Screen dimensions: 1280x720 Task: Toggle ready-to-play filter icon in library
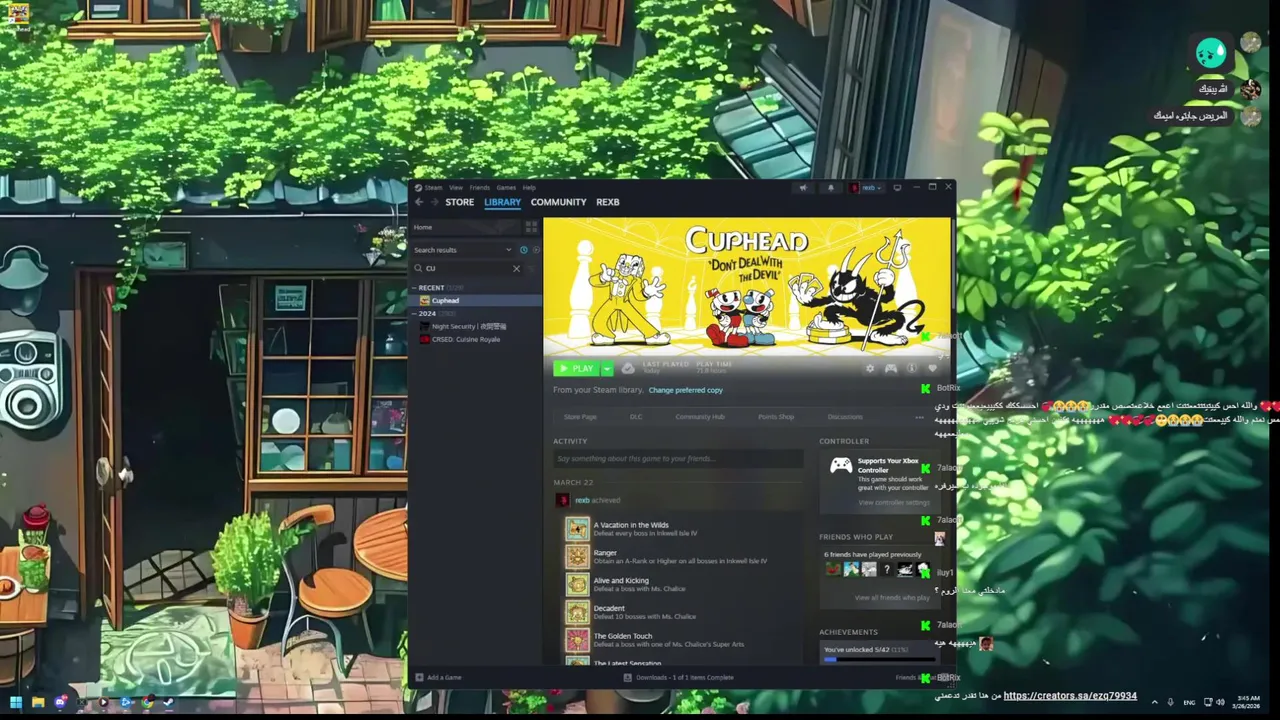tap(535, 250)
